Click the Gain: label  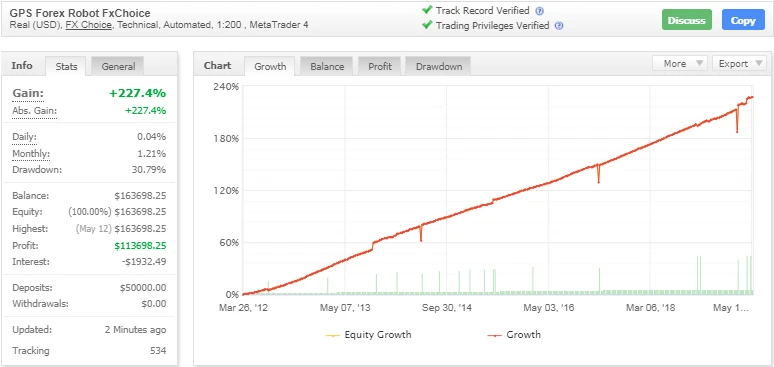point(28,93)
